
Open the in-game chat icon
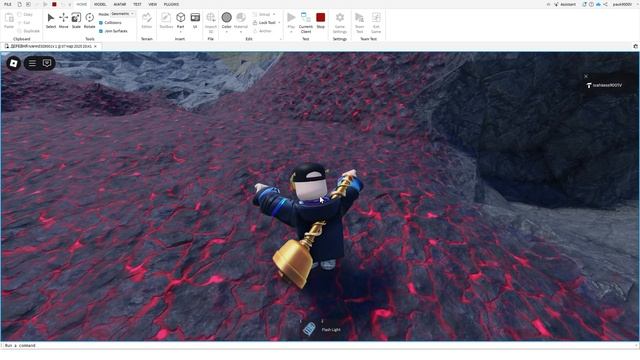(x=47, y=63)
